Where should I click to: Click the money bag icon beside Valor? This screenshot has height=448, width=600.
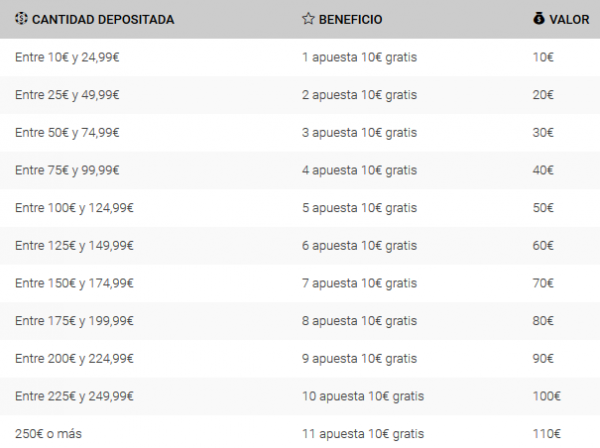point(538,18)
